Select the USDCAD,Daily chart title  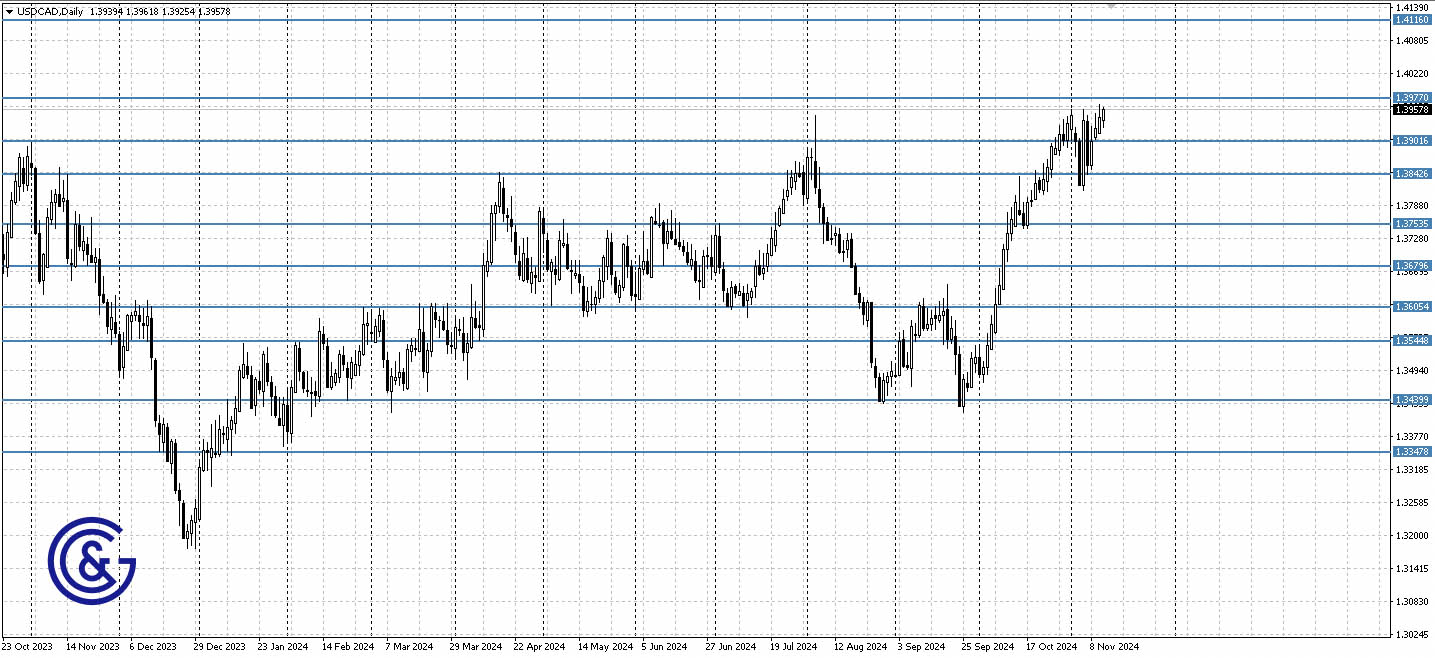click(49, 11)
